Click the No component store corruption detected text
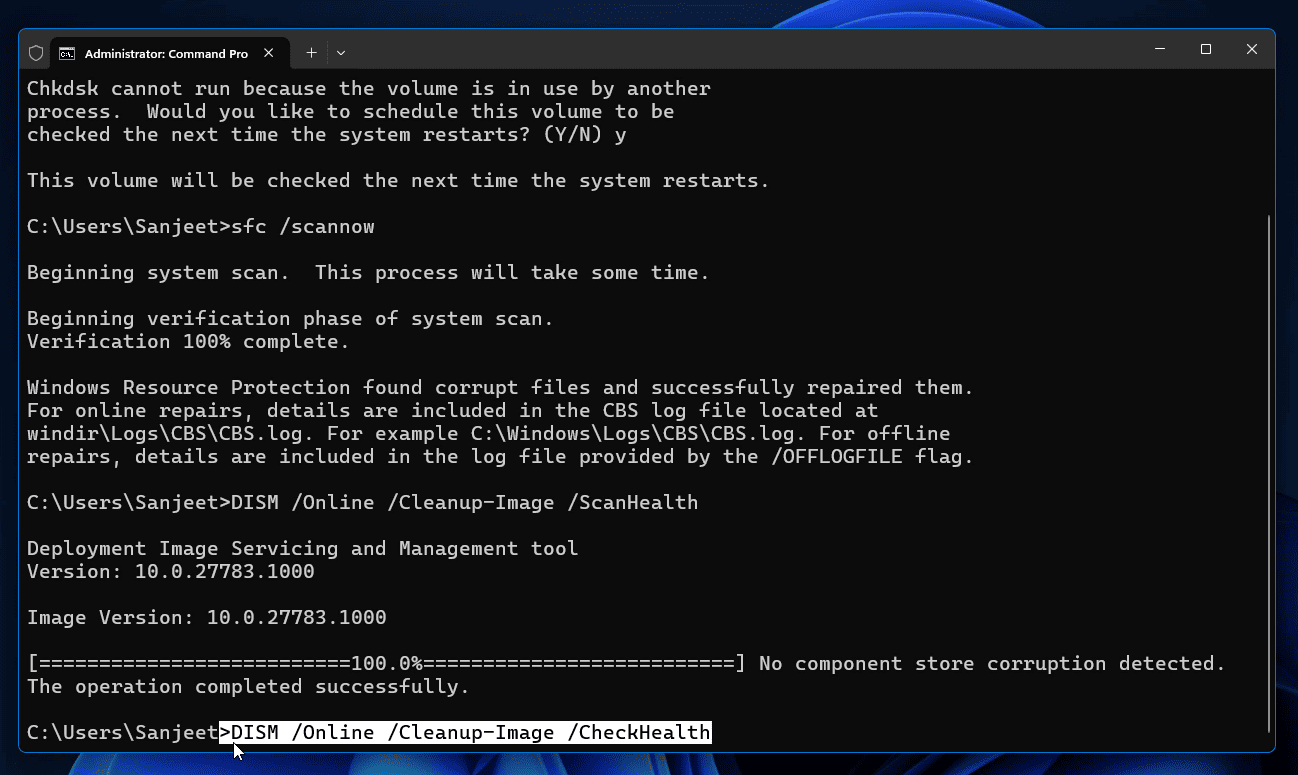 [x=990, y=663]
